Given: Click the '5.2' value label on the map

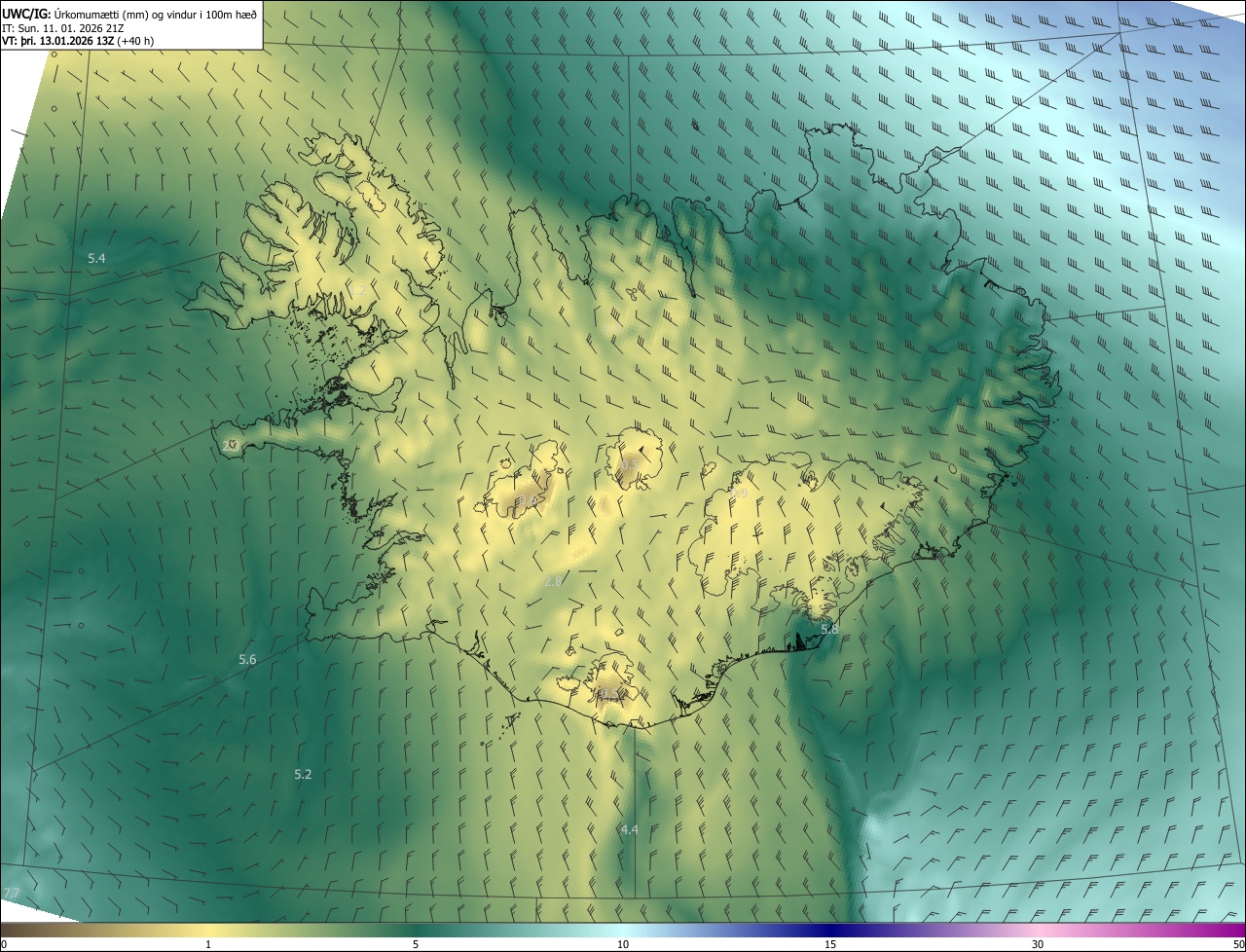Looking at the screenshot, I should pyautogui.click(x=303, y=775).
